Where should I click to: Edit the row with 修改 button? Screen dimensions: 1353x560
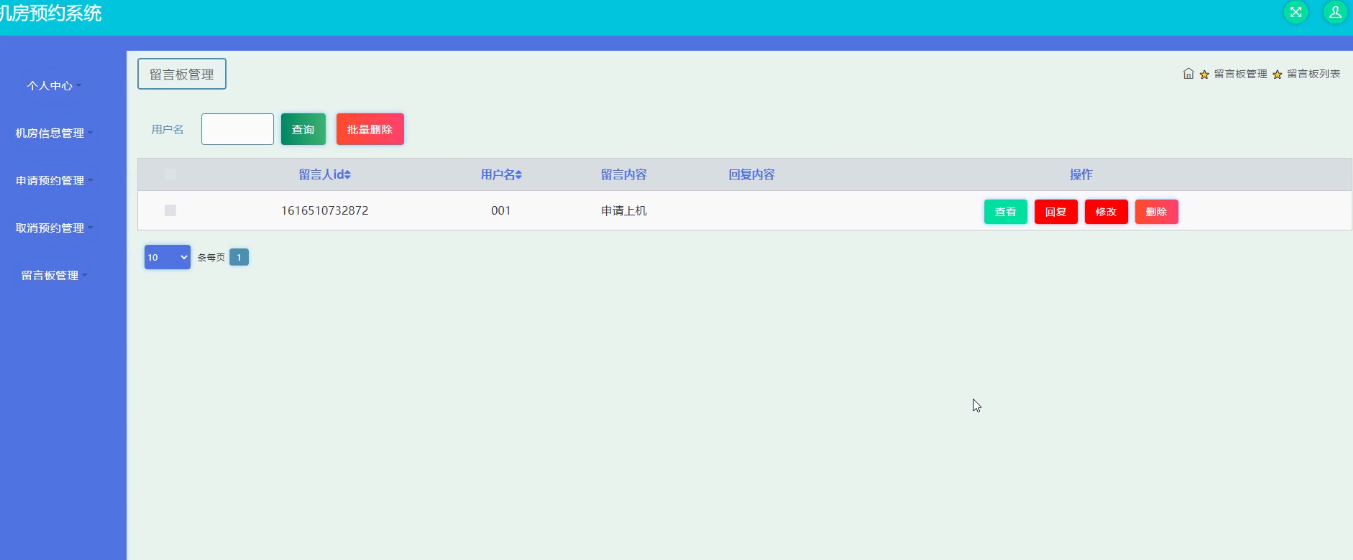coord(1106,212)
